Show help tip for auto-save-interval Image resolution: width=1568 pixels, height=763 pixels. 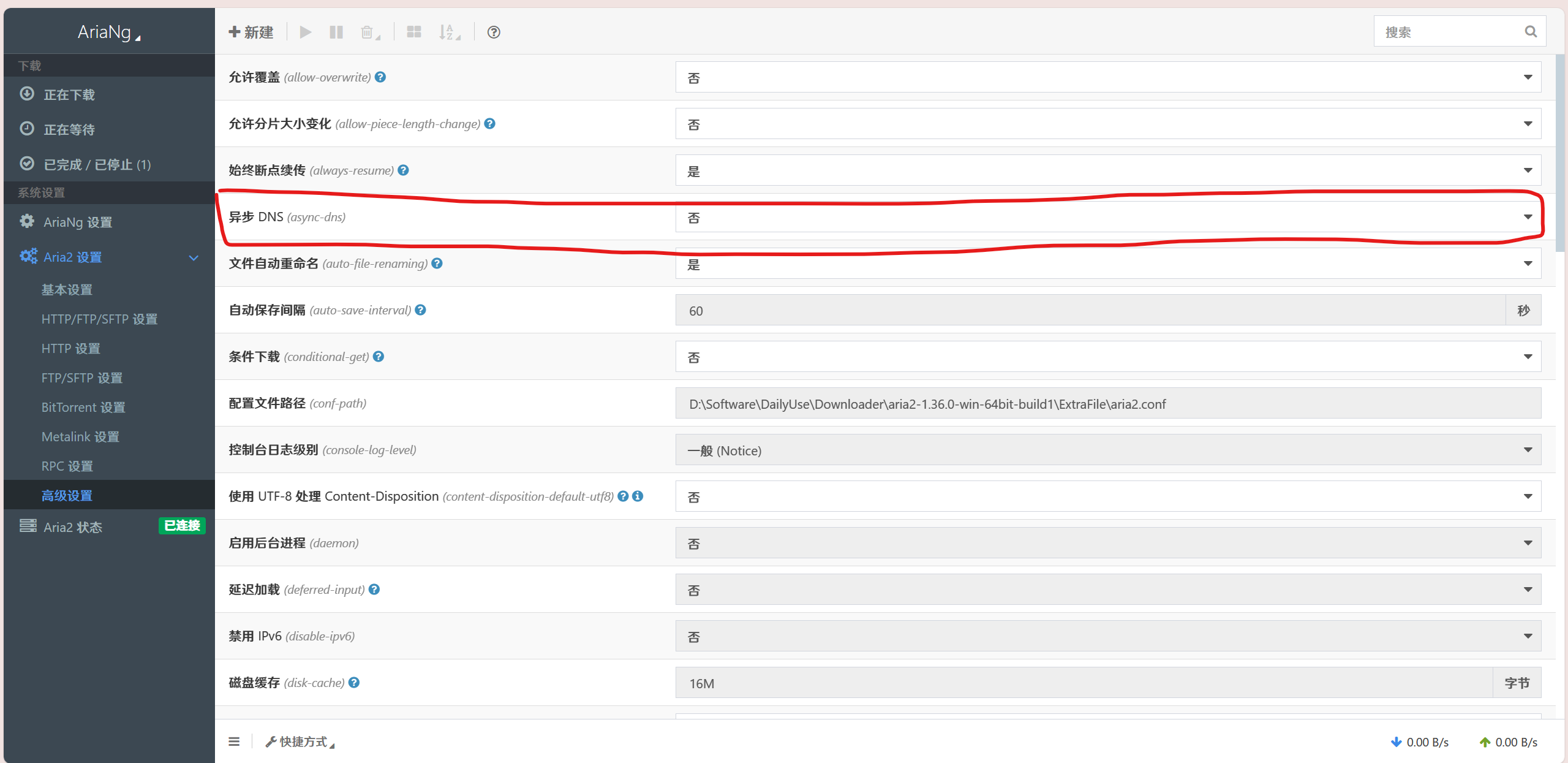[421, 309]
